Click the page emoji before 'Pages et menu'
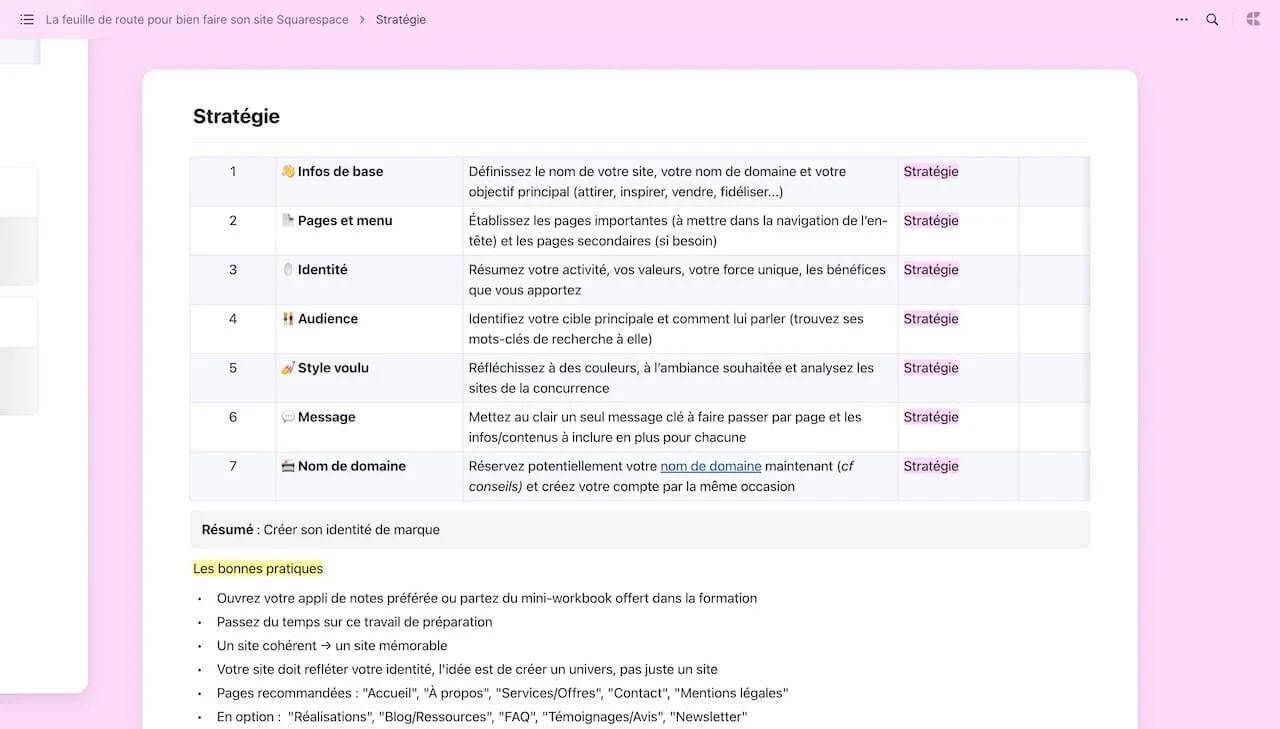Screen dimensions: 1280x729 288,220
